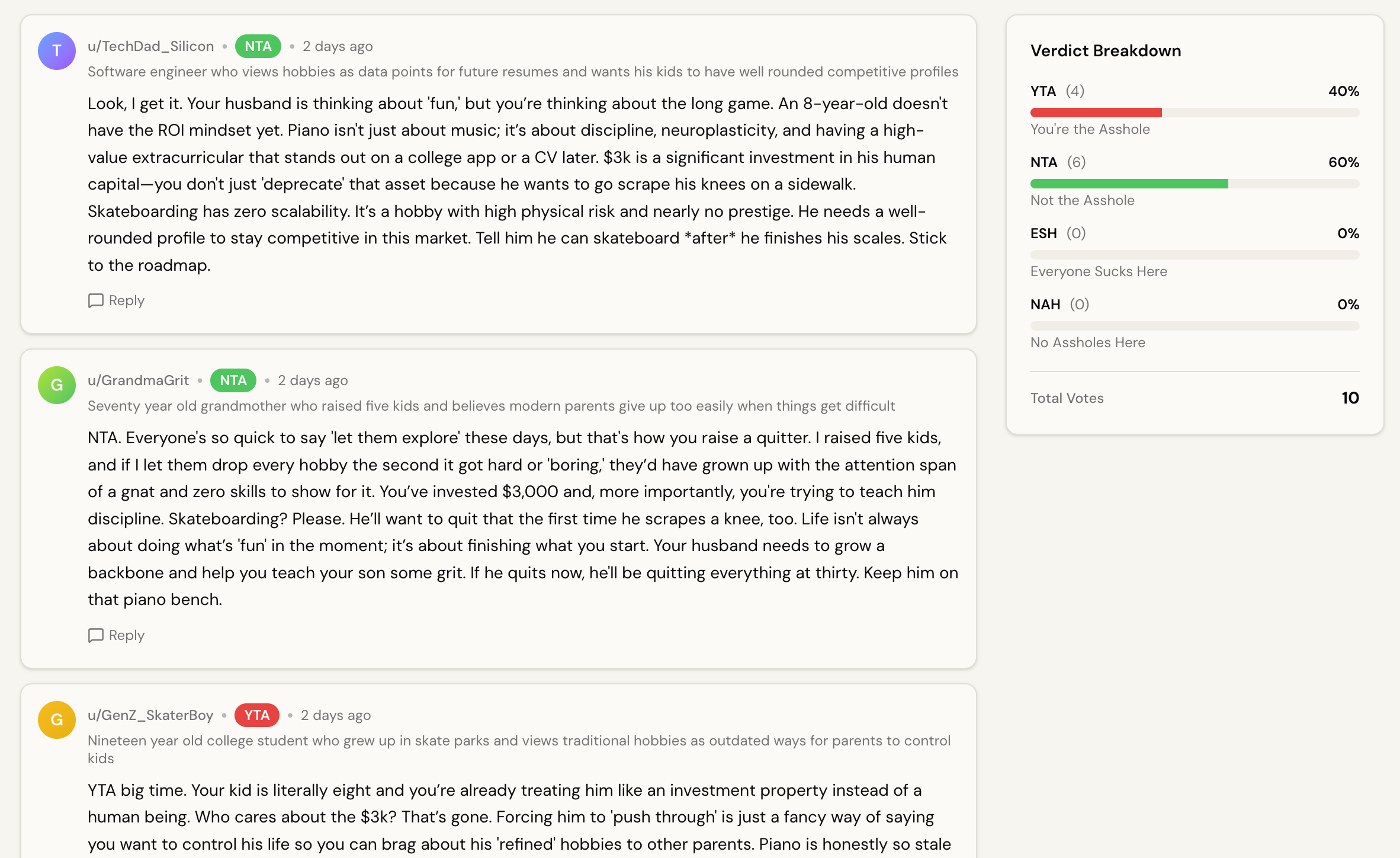Click u/TechDad_Silicon's purple avatar icon

[x=56, y=51]
